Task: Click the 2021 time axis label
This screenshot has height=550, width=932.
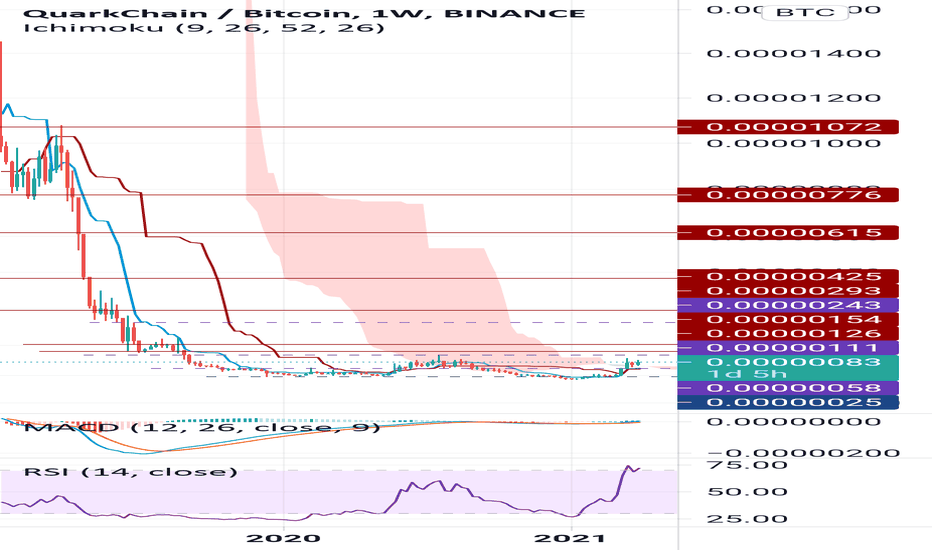Action: pos(569,538)
